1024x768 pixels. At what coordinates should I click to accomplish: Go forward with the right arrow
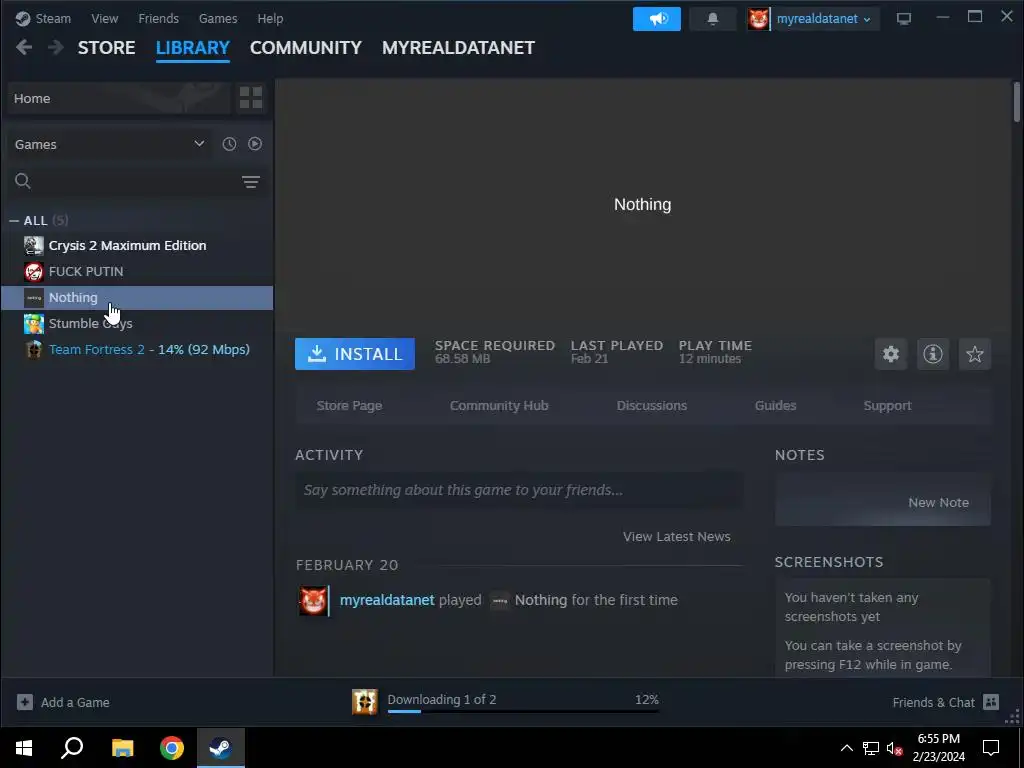pyautogui.click(x=56, y=47)
